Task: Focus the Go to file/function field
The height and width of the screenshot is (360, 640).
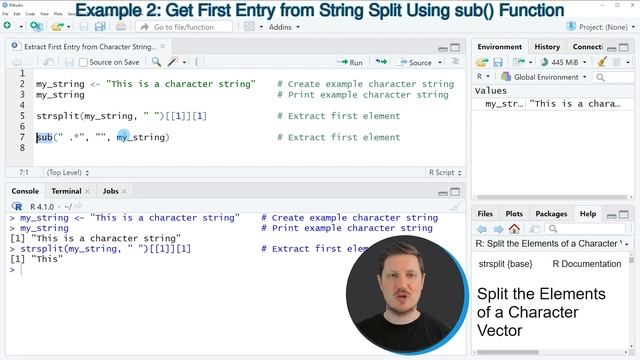Action: (x=184, y=27)
